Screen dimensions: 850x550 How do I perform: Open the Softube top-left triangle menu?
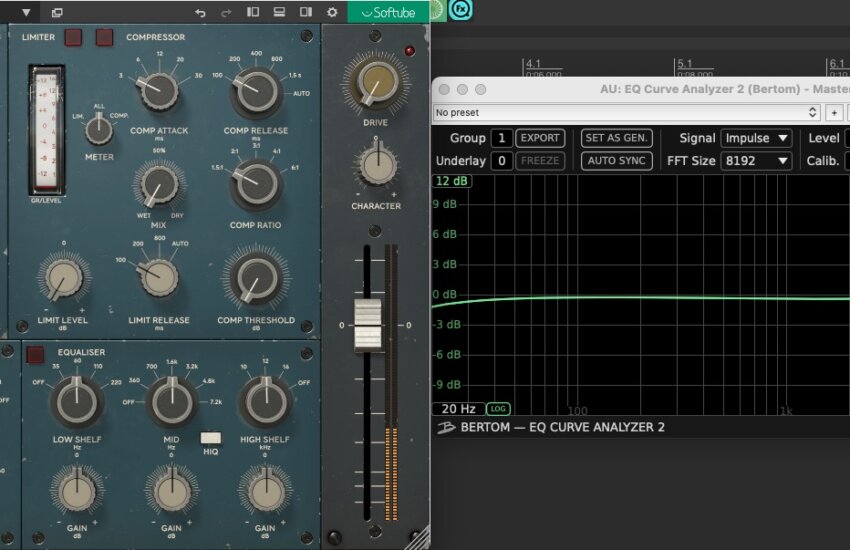pyautogui.click(x=25, y=13)
